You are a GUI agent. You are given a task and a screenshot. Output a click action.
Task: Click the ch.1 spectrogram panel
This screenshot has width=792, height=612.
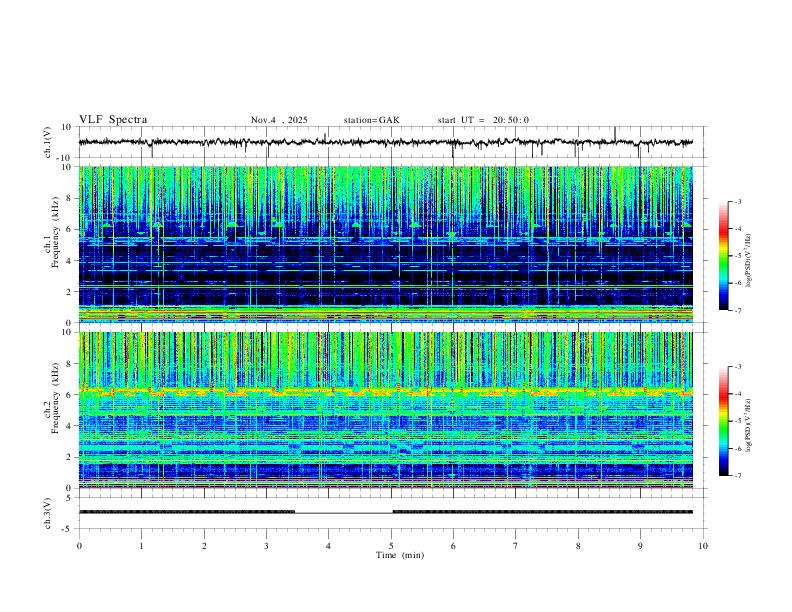[386, 244]
